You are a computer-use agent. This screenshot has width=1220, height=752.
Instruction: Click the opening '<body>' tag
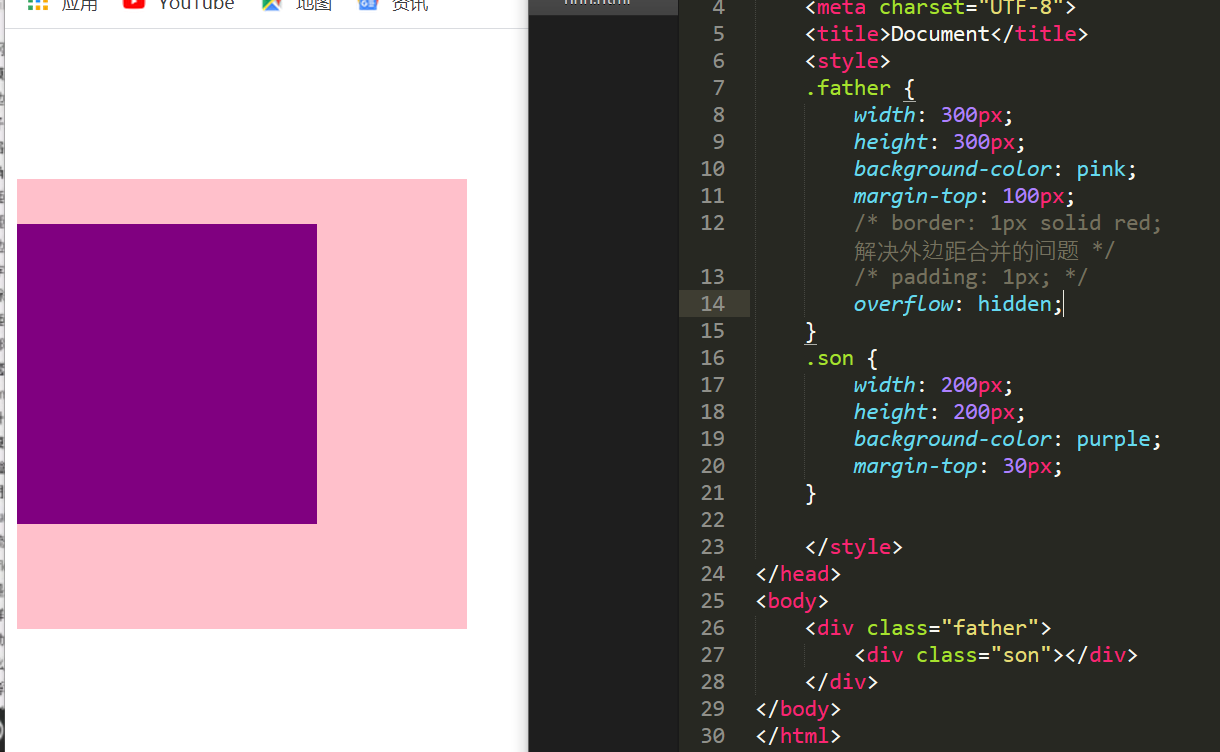[792, 601]
